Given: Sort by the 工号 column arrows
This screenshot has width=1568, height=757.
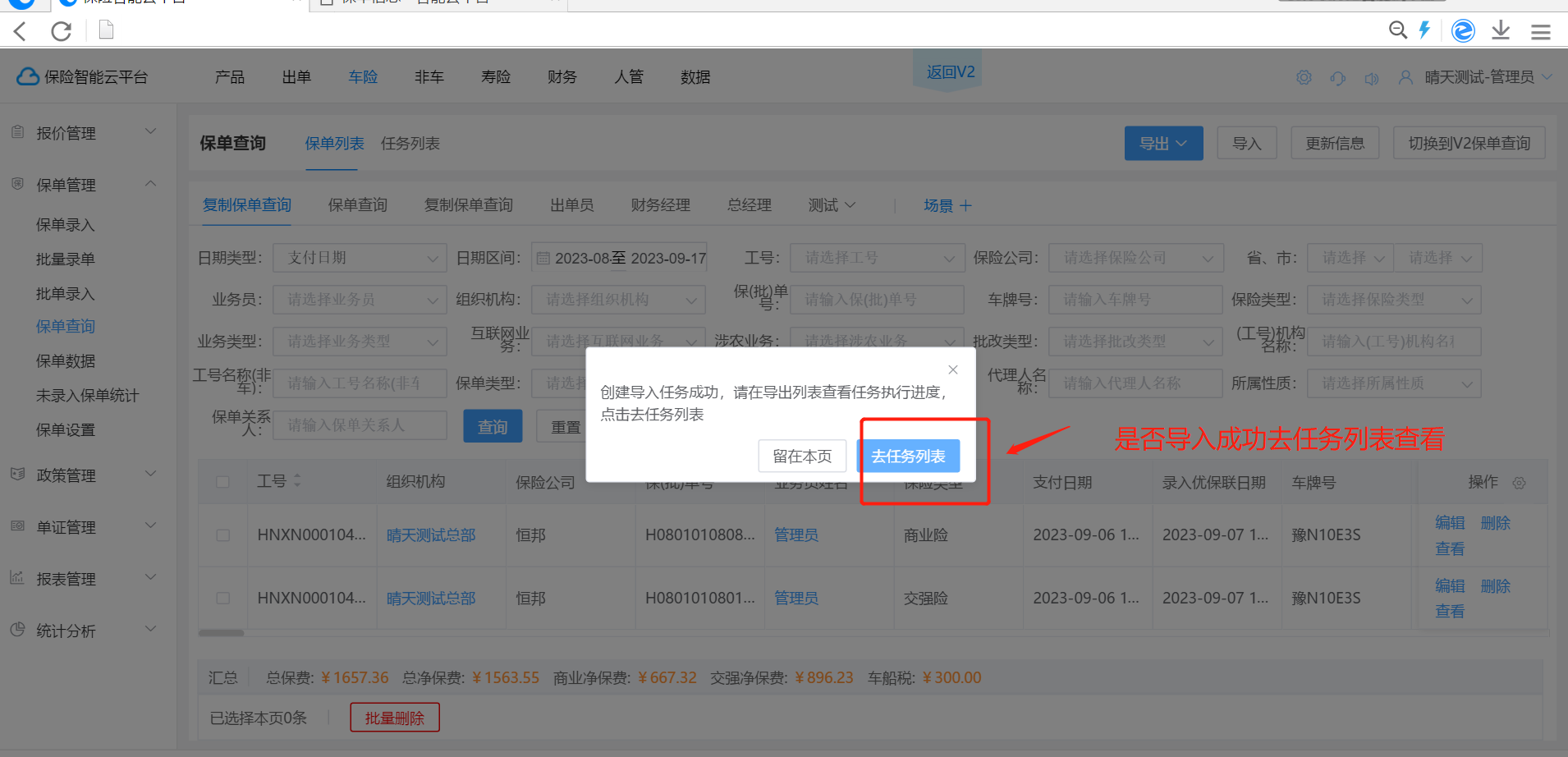Looking at the screenshot, I should (297, 481).
